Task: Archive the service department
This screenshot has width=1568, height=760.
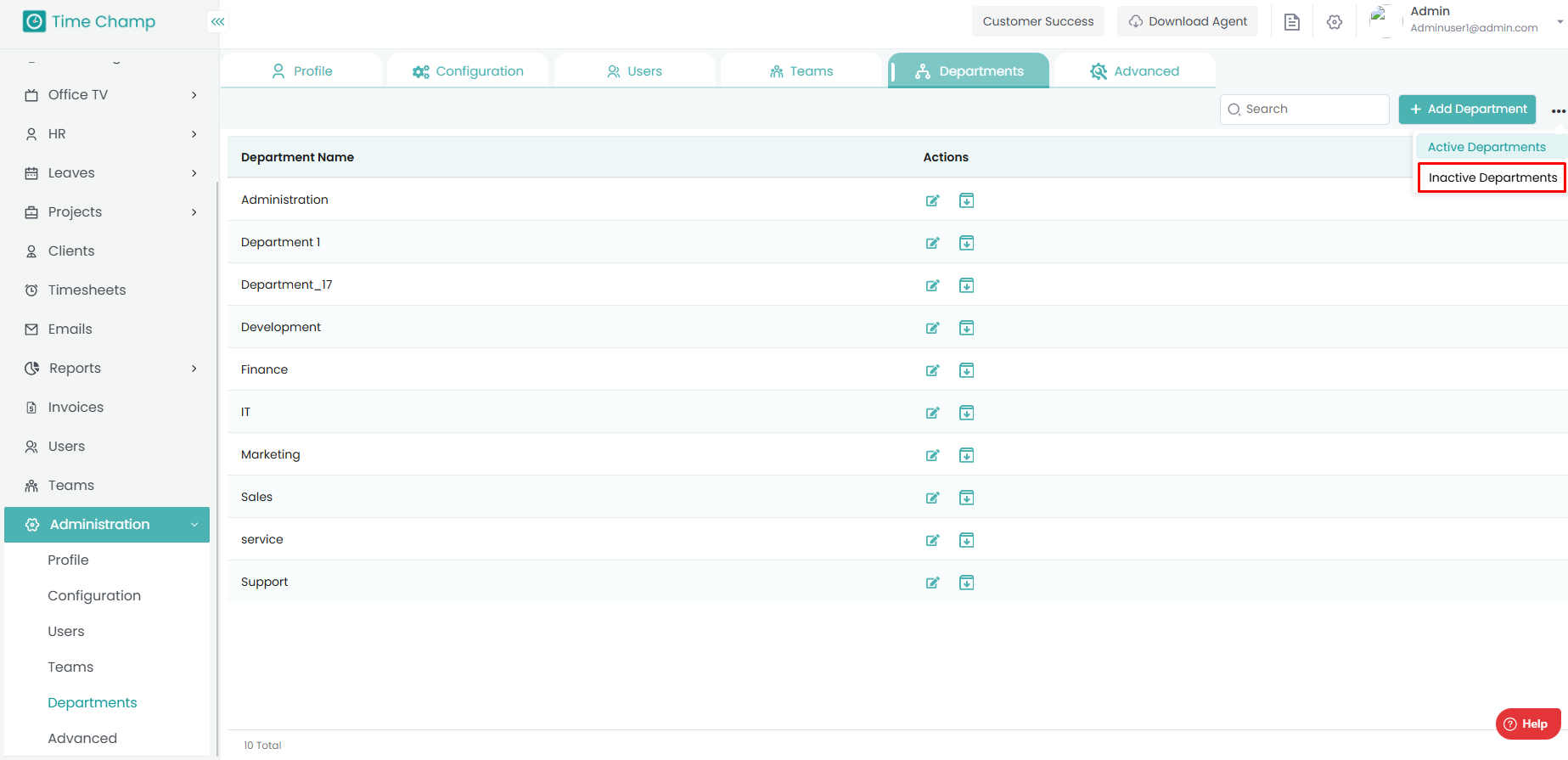Action: point(966,540)
